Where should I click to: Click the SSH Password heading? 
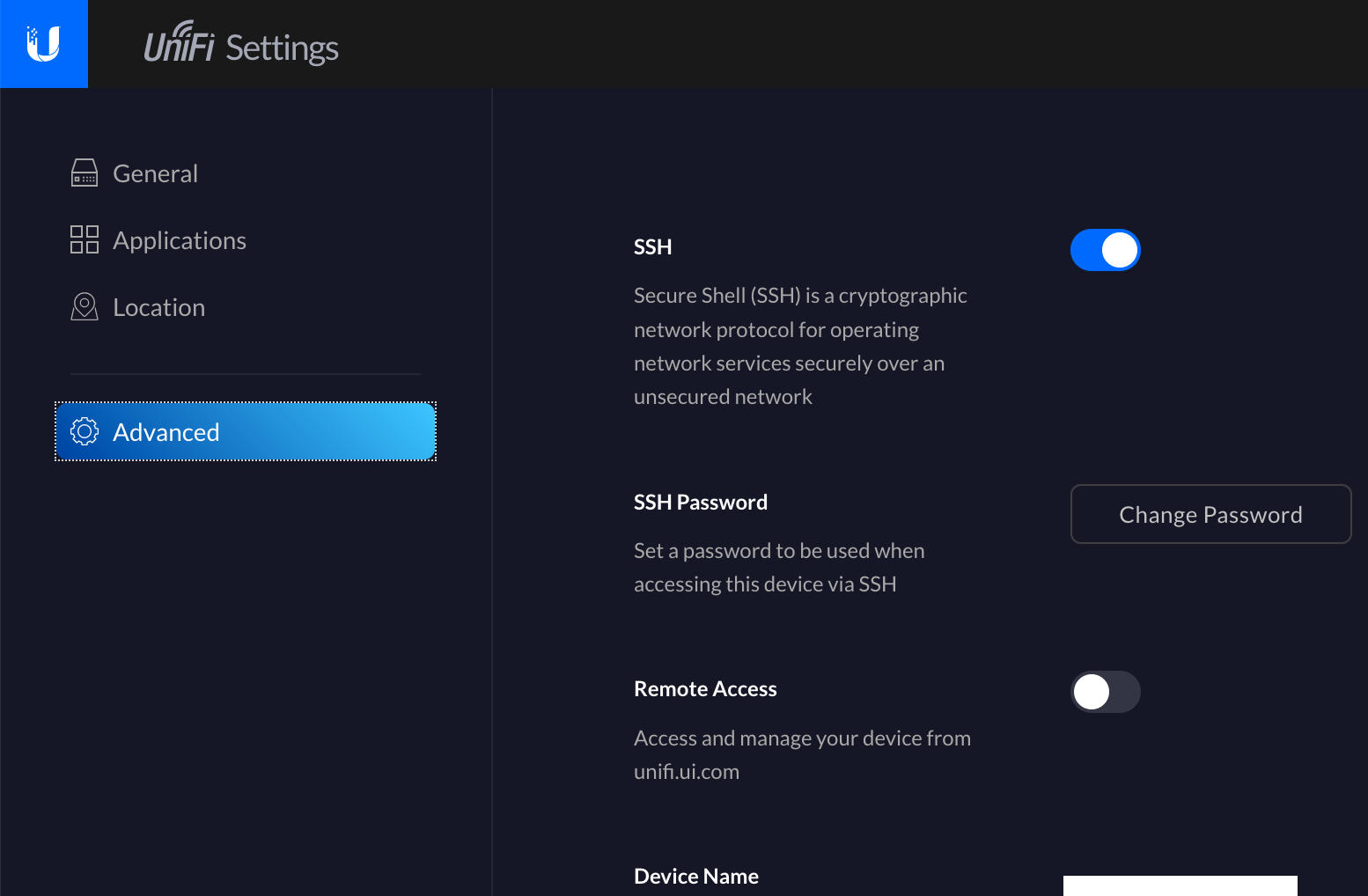700,503
